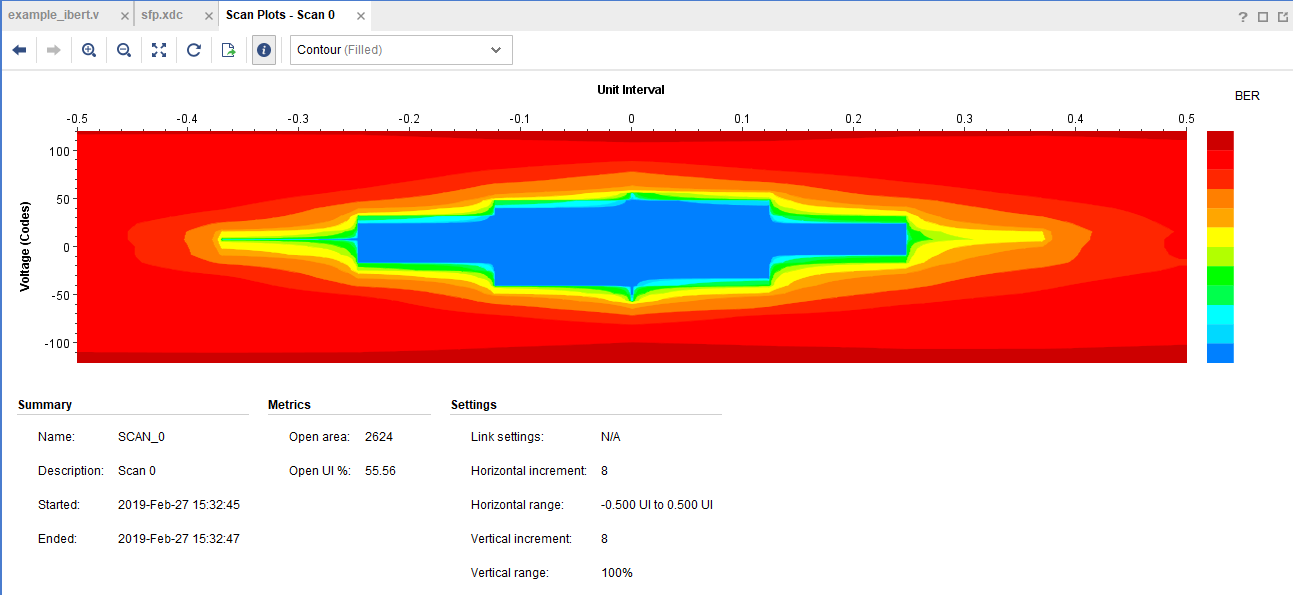Click the forward arrow toolbar icon
The height and width of the screenshot is (595, 1293).
54,50
